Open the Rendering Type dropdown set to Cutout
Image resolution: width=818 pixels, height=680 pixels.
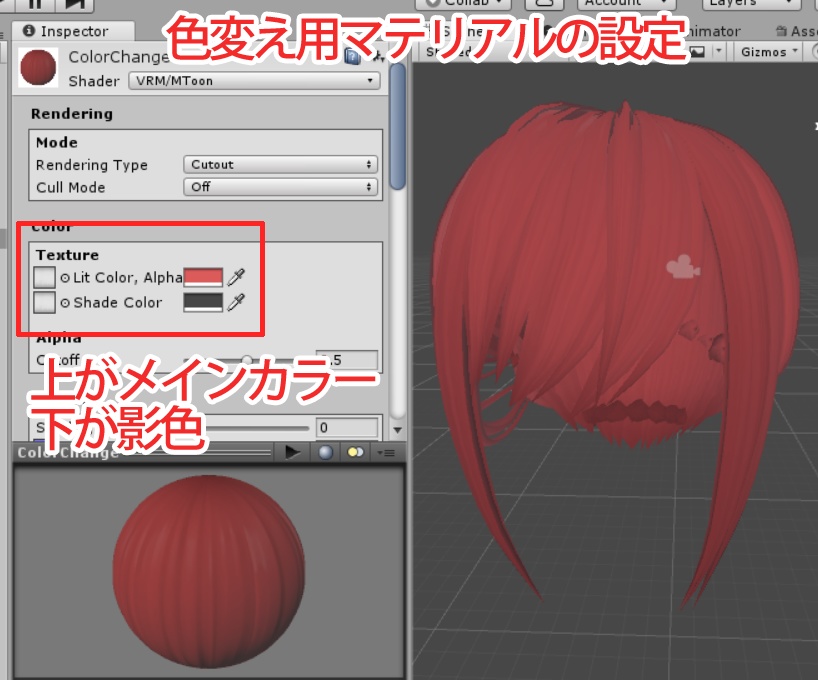click(280, 164)
